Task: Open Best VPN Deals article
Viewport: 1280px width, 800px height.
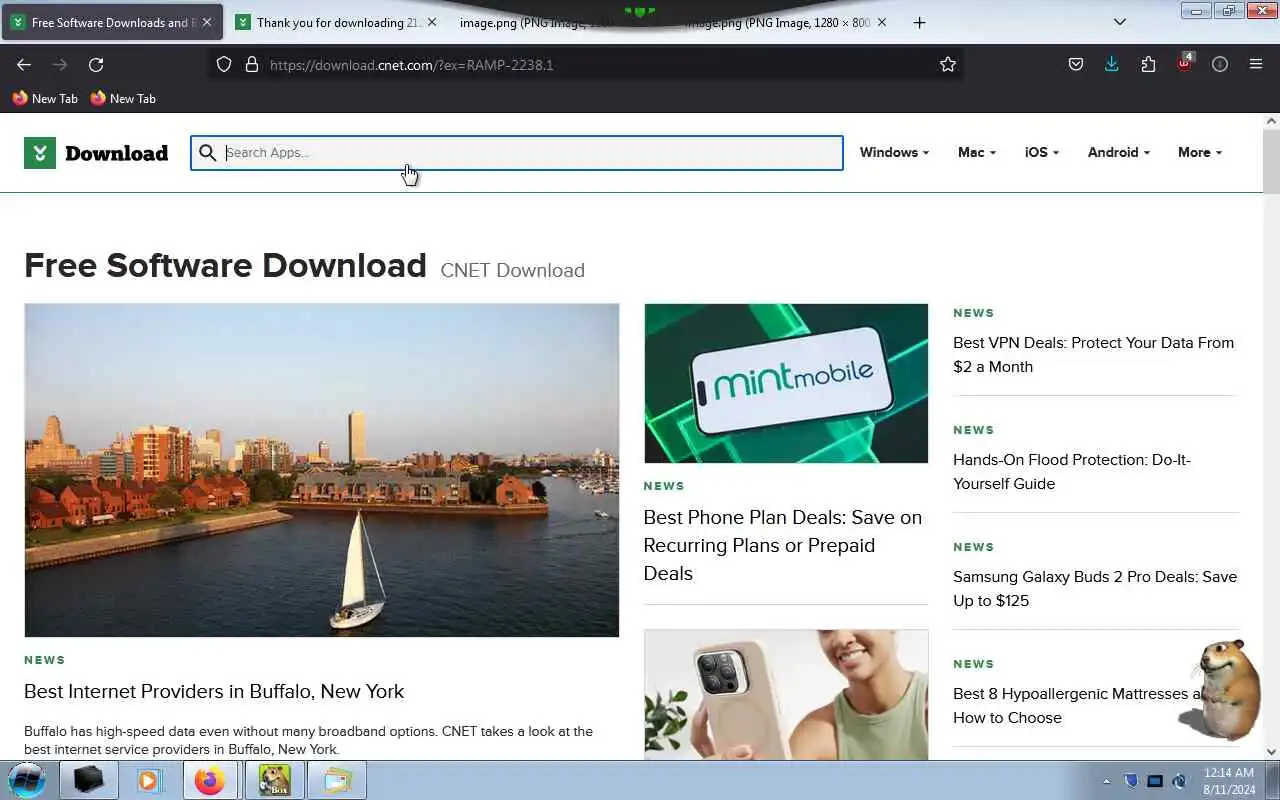Action: click(1093, 354)
